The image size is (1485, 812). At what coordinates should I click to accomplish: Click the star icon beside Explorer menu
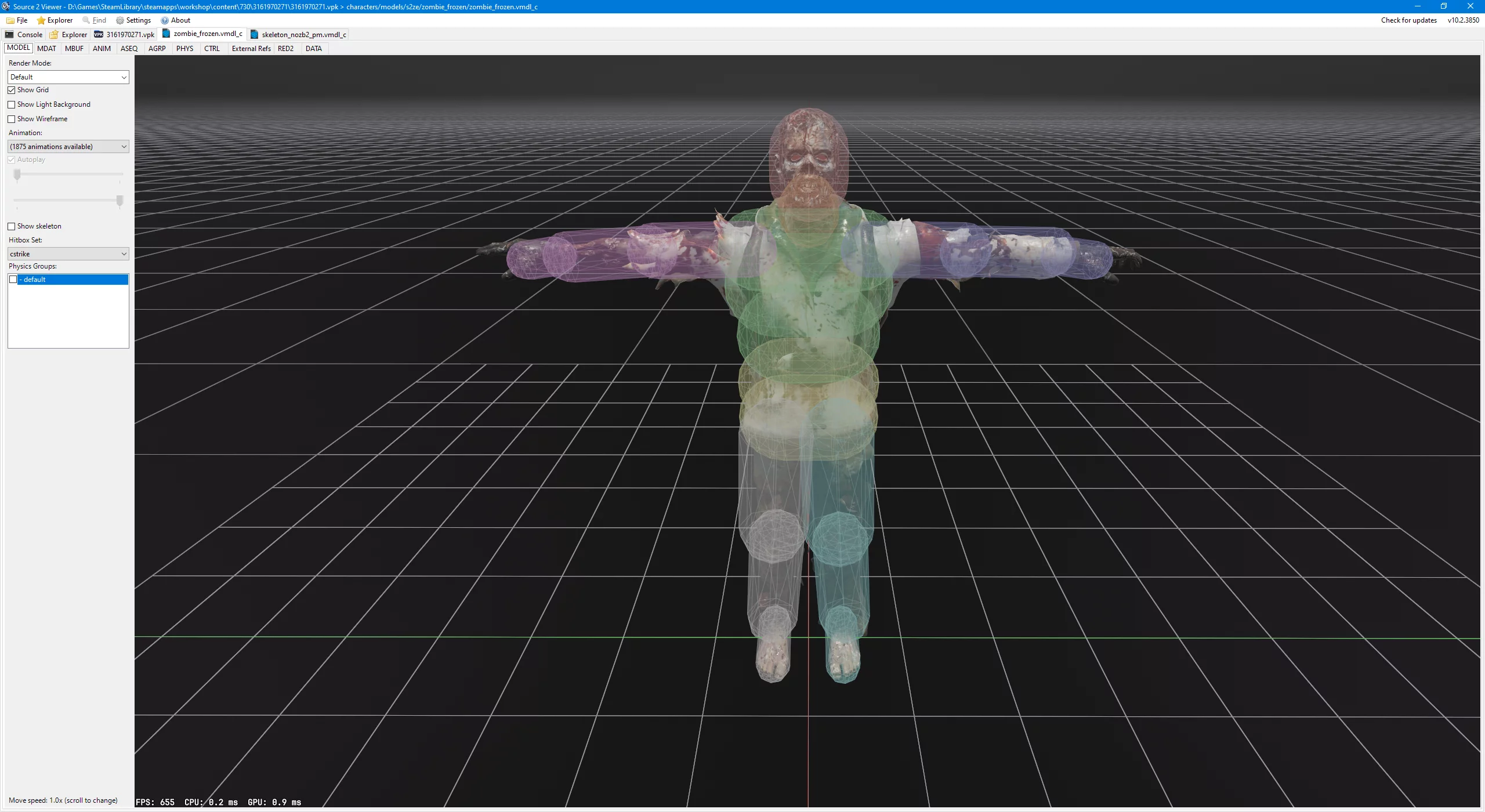pyautogui.click(x=41, y=20)
